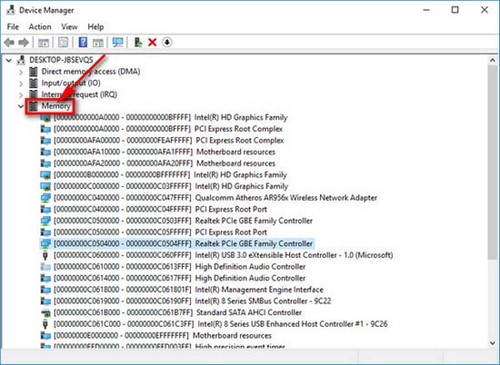Open the Help toolbar icon with question mark
Screen dimensions: 500x365
pos(83,42)
